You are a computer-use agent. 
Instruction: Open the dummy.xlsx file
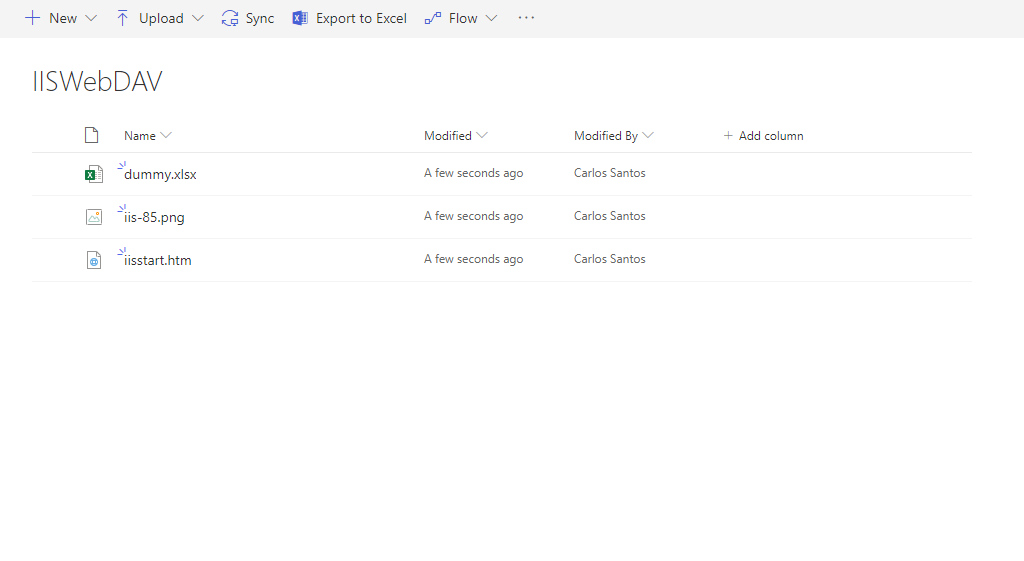click(x=160, y=174)
